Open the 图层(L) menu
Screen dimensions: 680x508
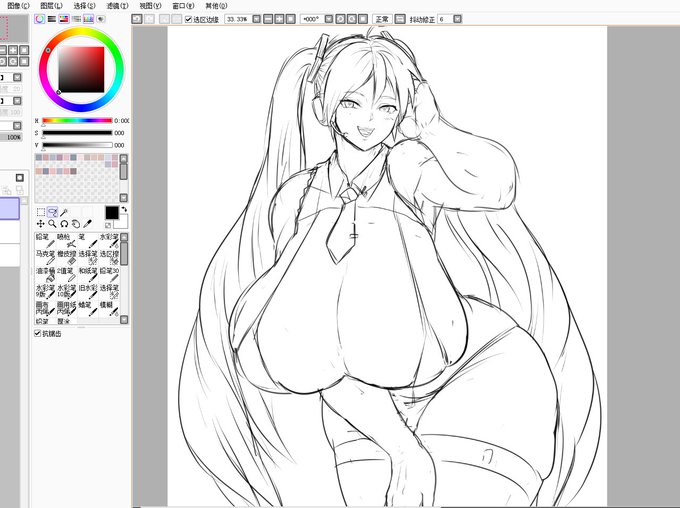pyautogui.click(x=51, y=6)
